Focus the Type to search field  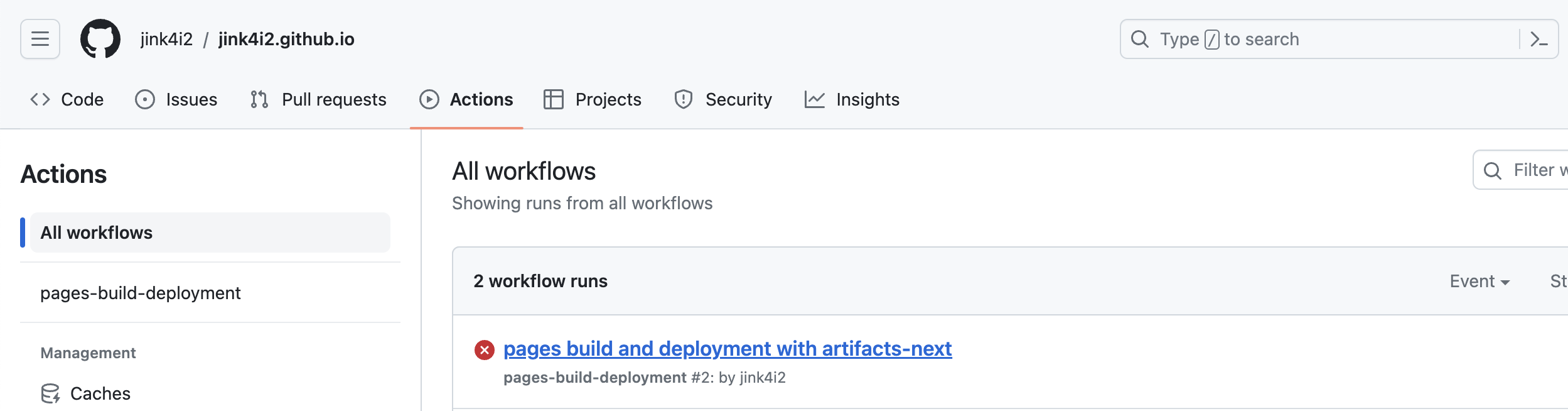click(x=1318, y=39)
